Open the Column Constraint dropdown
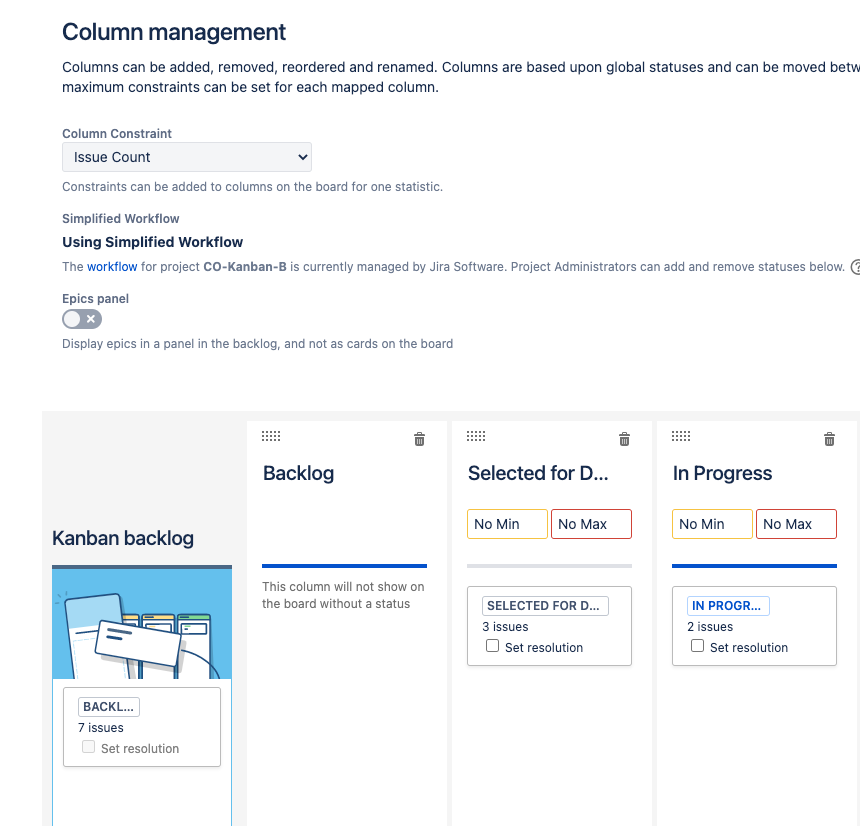 [187, 157]
